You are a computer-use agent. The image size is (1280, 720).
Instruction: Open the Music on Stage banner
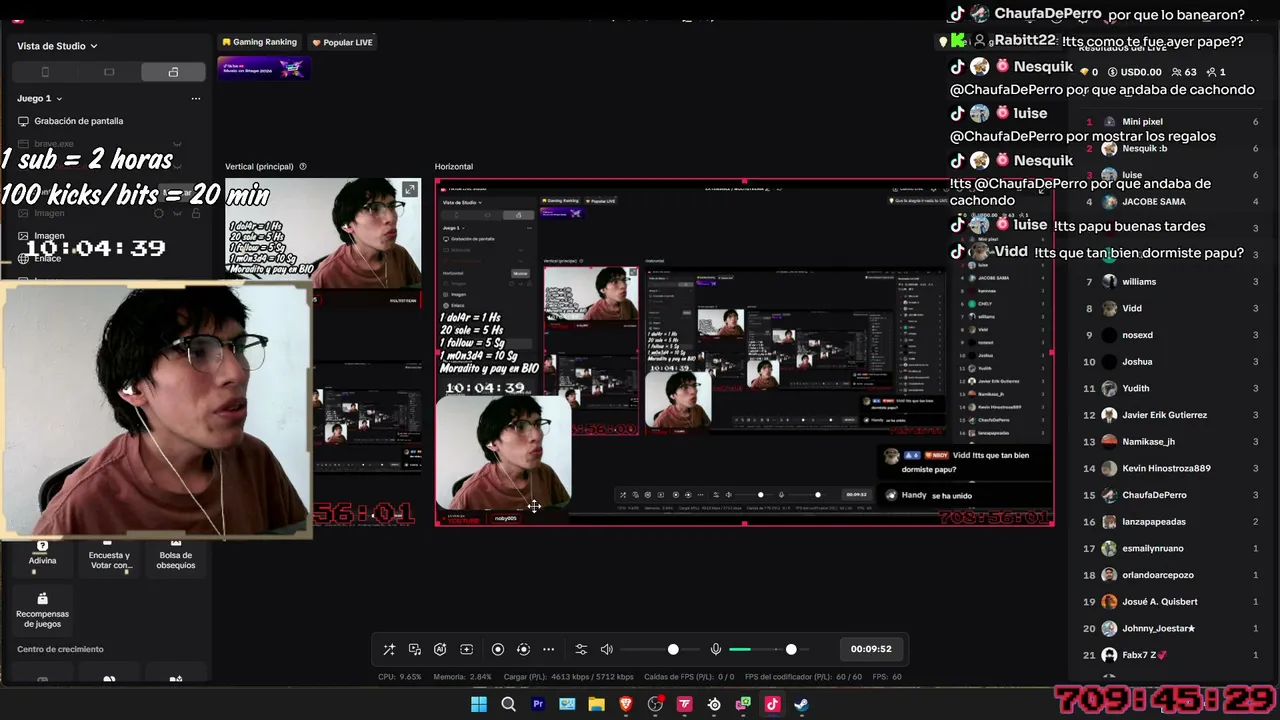264,68
